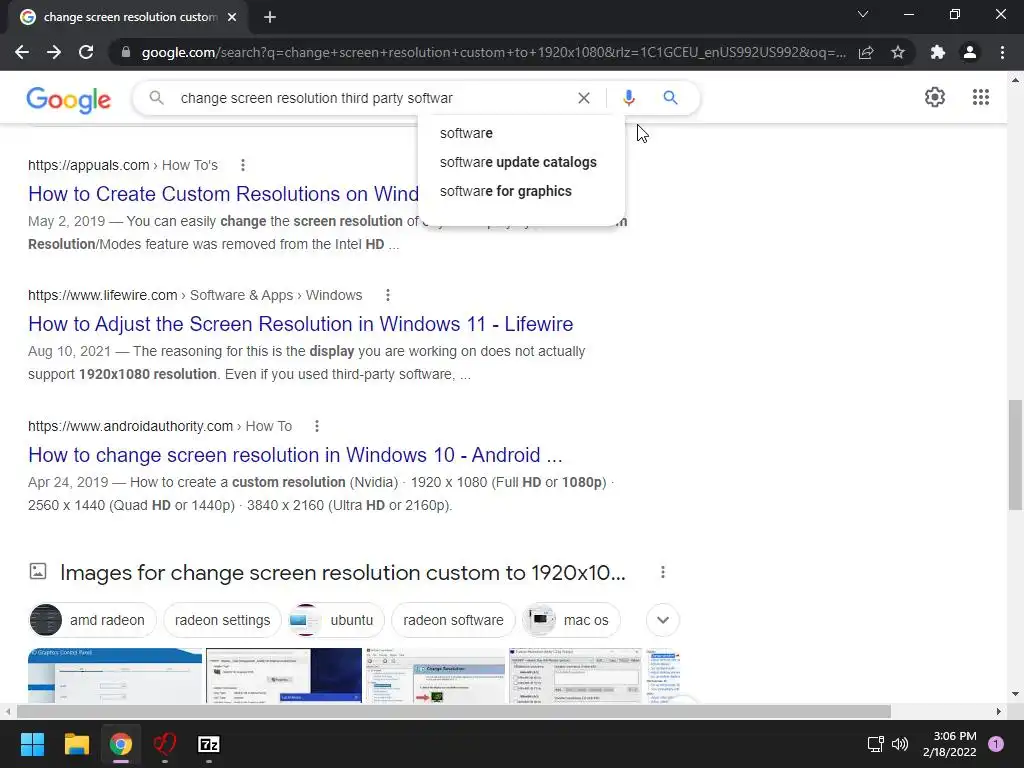Switch to Chrome in taskbar
This screenshot has width=1024, height=768.
(x=121, y=744)
